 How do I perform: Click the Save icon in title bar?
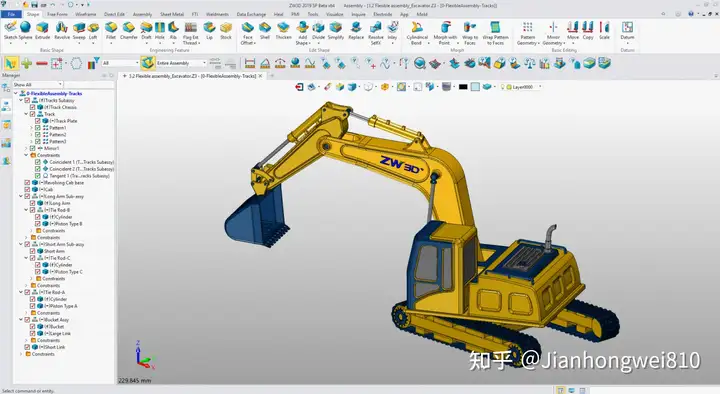point(34,5)
